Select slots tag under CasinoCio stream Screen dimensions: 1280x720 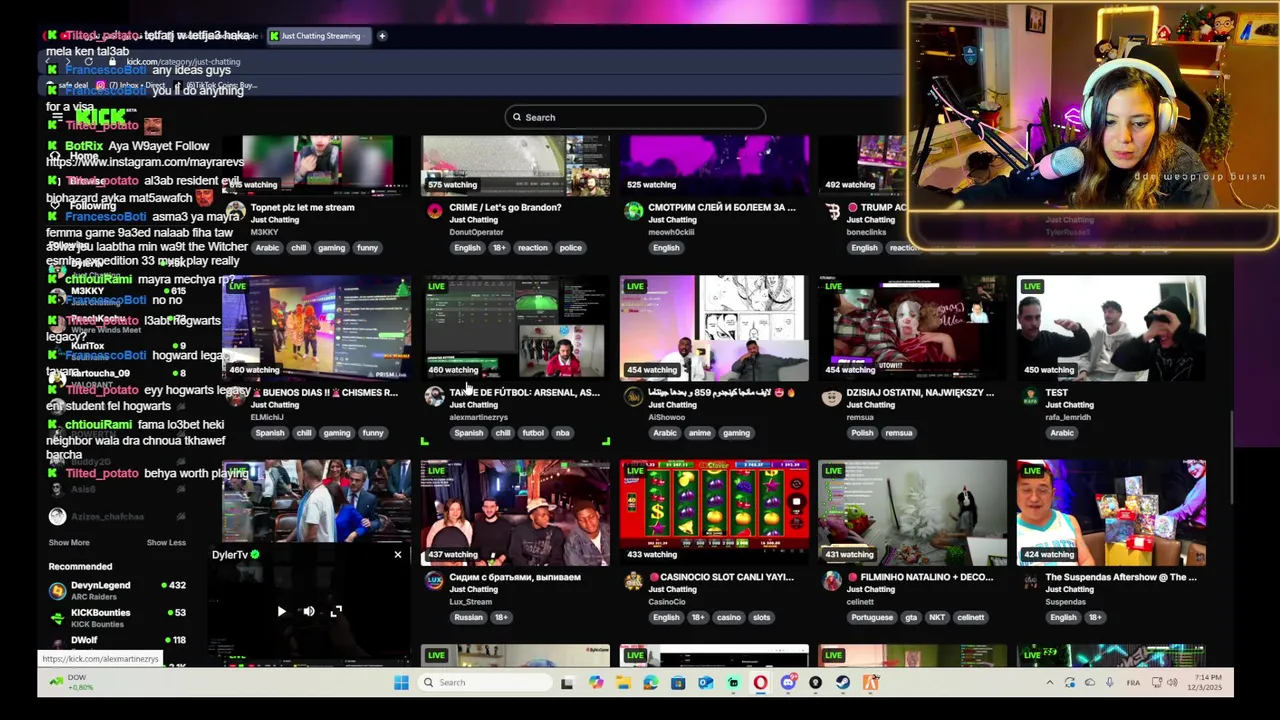[761, 617]
